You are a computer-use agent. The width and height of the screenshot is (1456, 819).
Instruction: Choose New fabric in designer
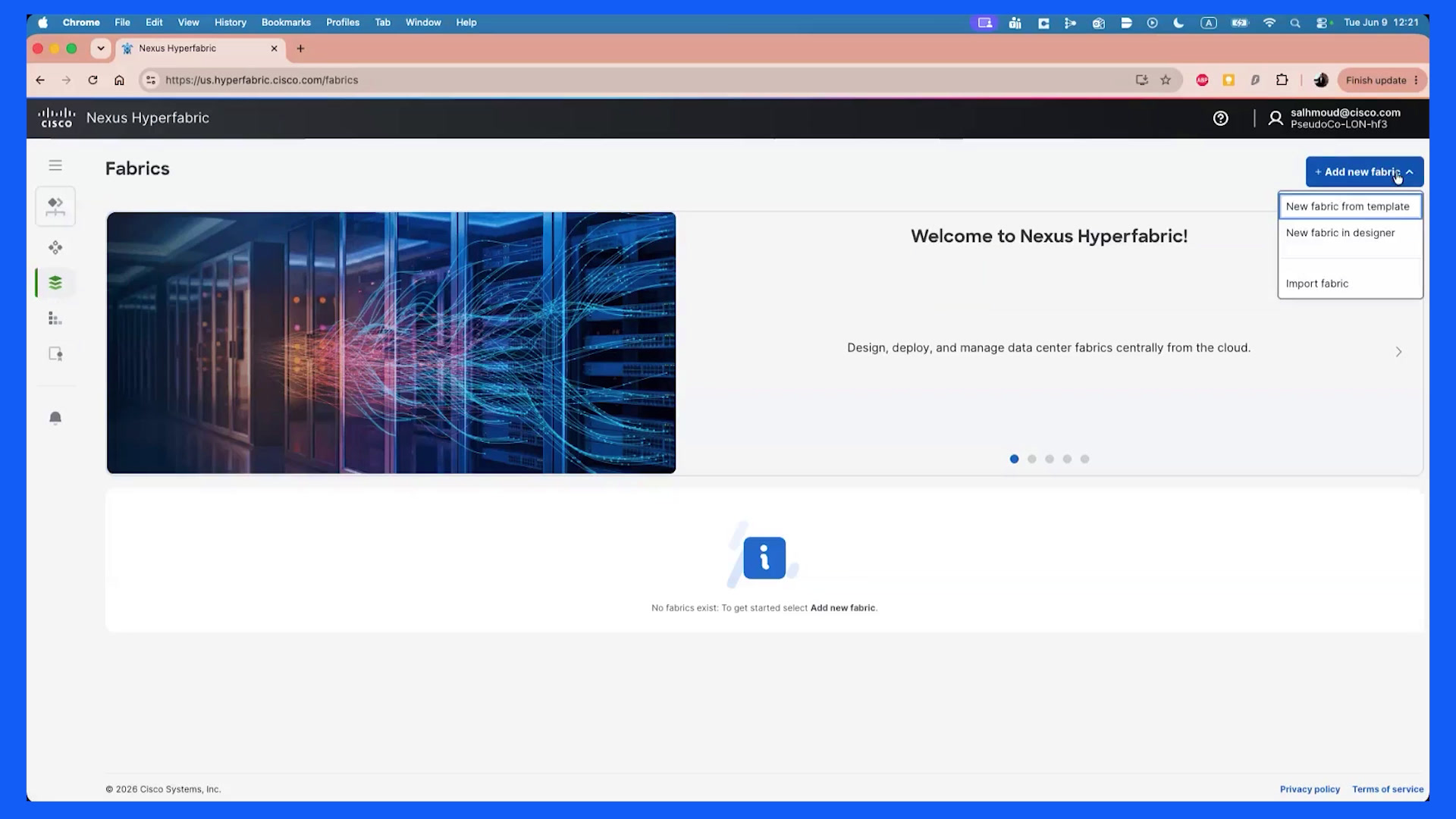click(1350, 233)
